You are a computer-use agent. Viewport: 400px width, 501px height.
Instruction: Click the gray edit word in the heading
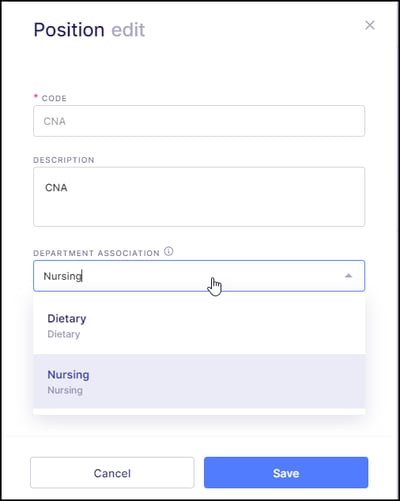128,30
